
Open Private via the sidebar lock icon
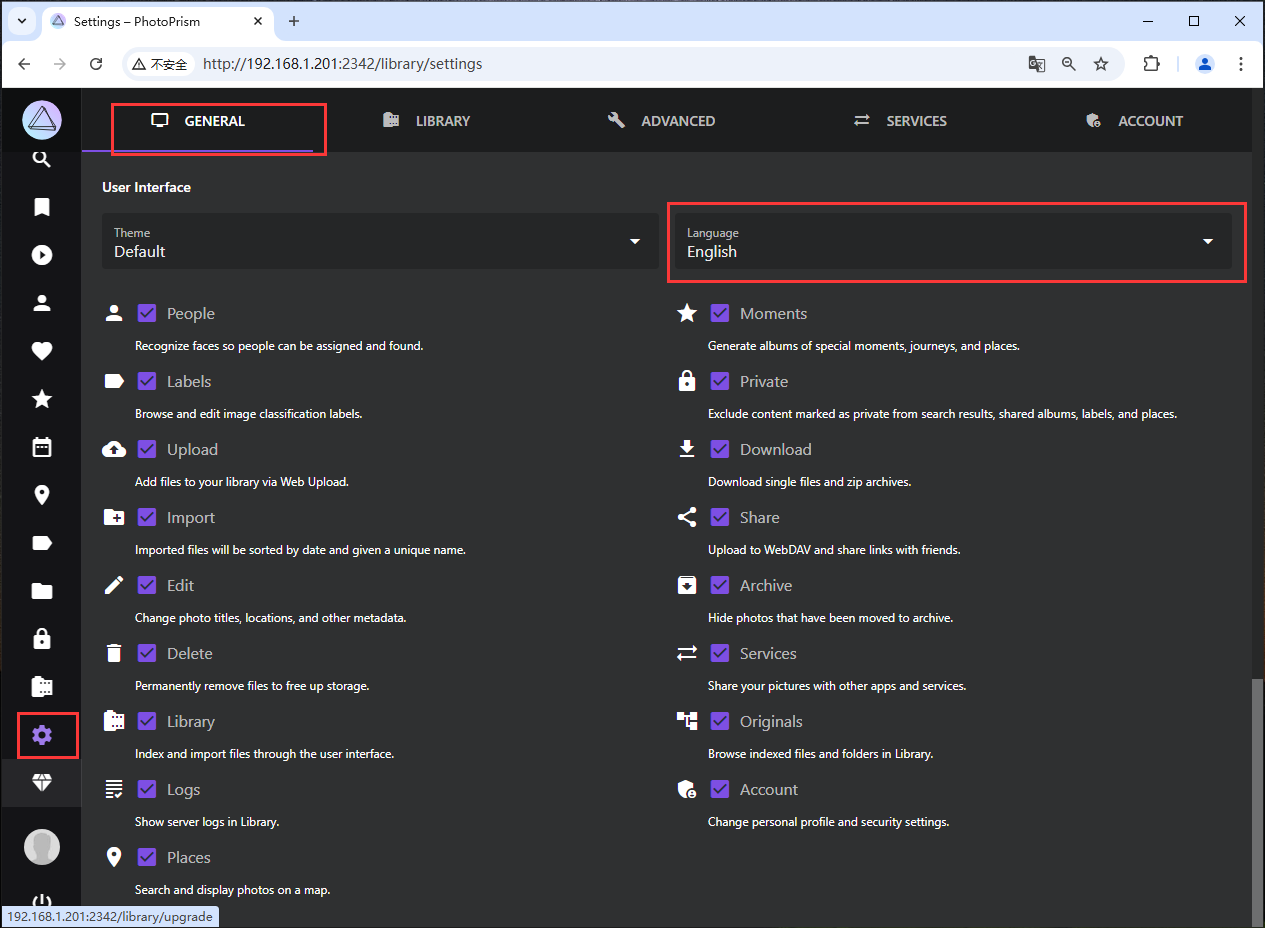pyautogui.click(x=41, y=639)
